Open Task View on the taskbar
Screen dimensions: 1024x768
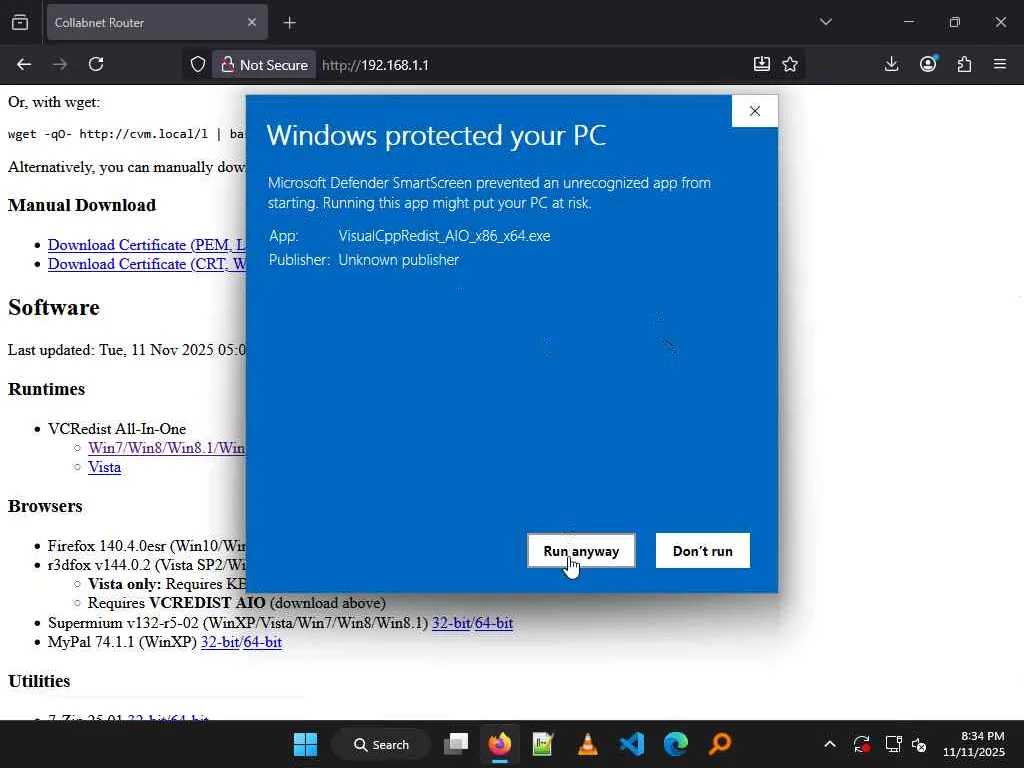[x=456, y=744]
